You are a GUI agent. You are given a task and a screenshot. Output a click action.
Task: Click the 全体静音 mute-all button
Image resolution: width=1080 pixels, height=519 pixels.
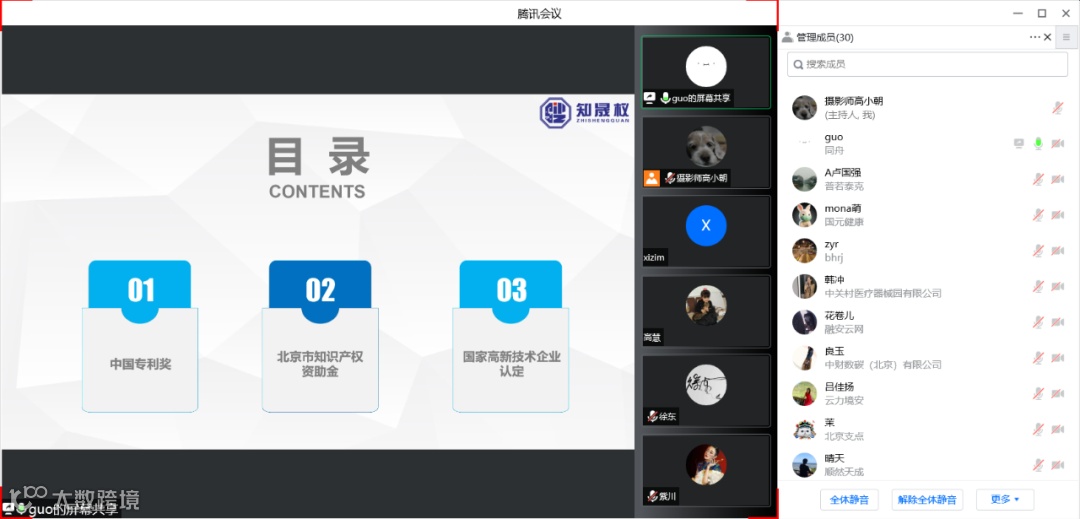(849, 500)
